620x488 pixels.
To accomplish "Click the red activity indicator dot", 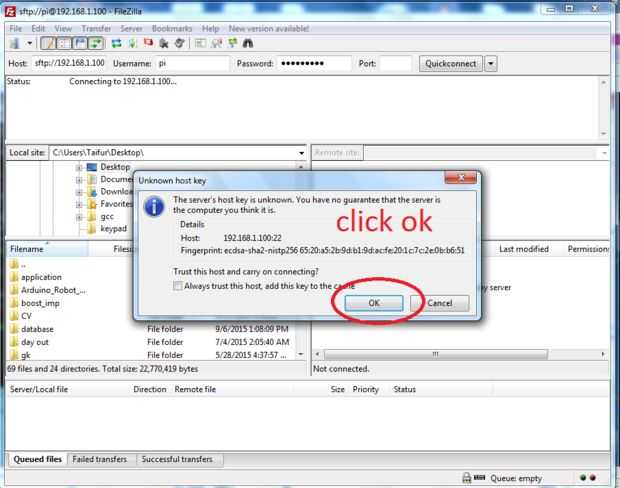I will coord(593,478).
